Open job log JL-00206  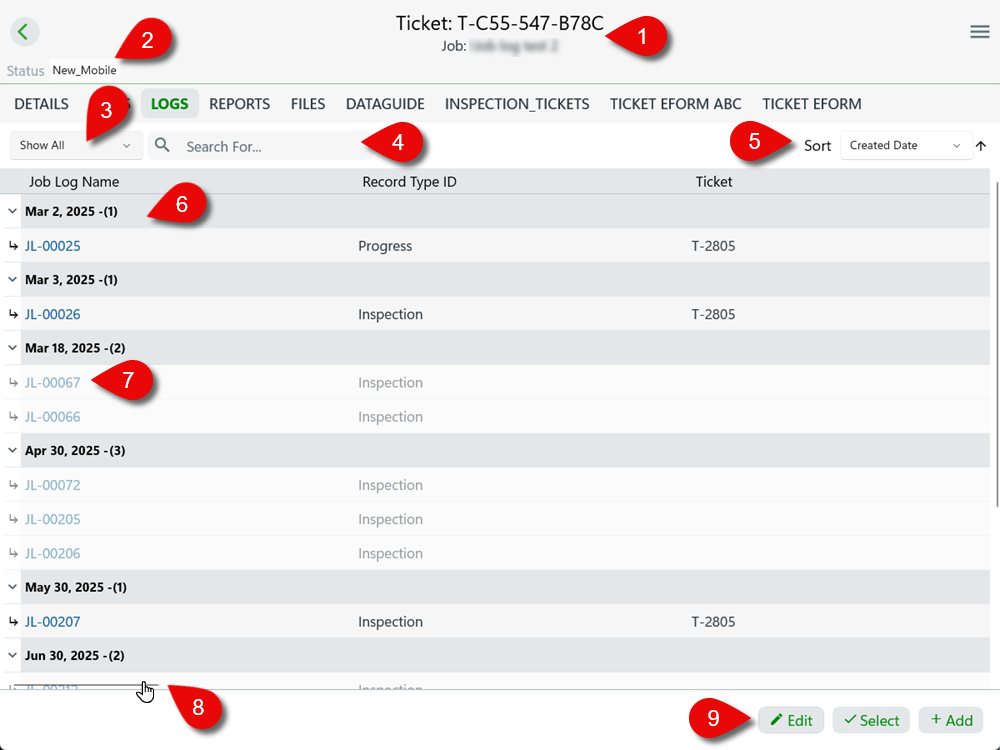(x=52, y=553)
